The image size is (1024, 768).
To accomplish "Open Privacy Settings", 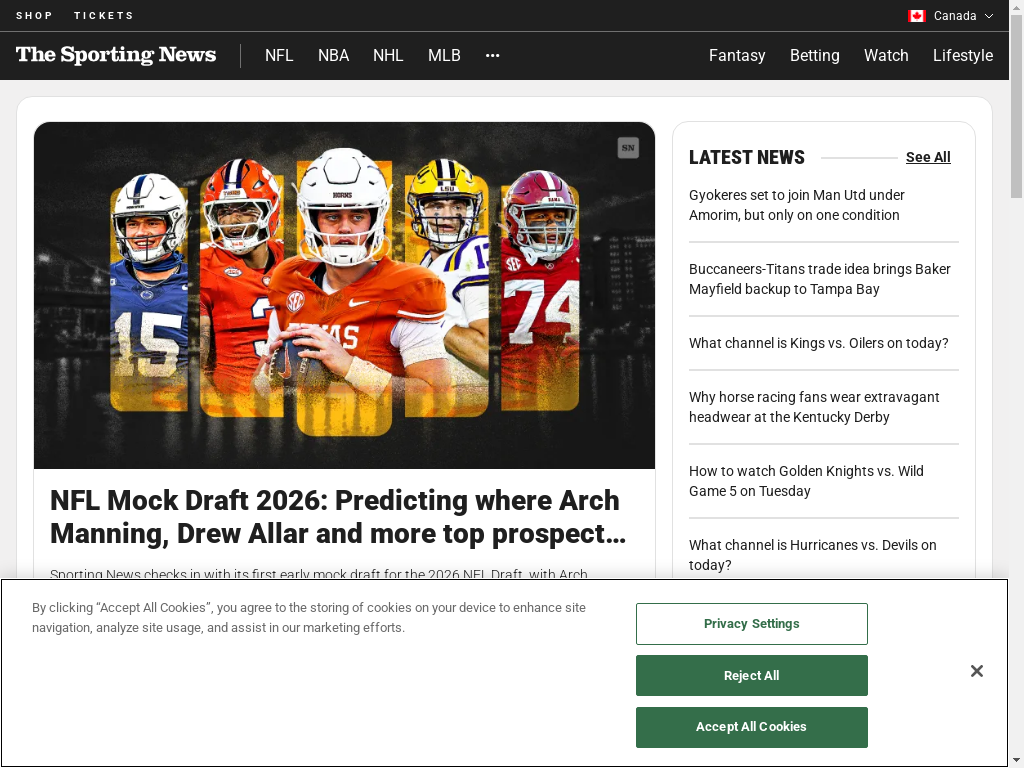I will click(751, 624).
